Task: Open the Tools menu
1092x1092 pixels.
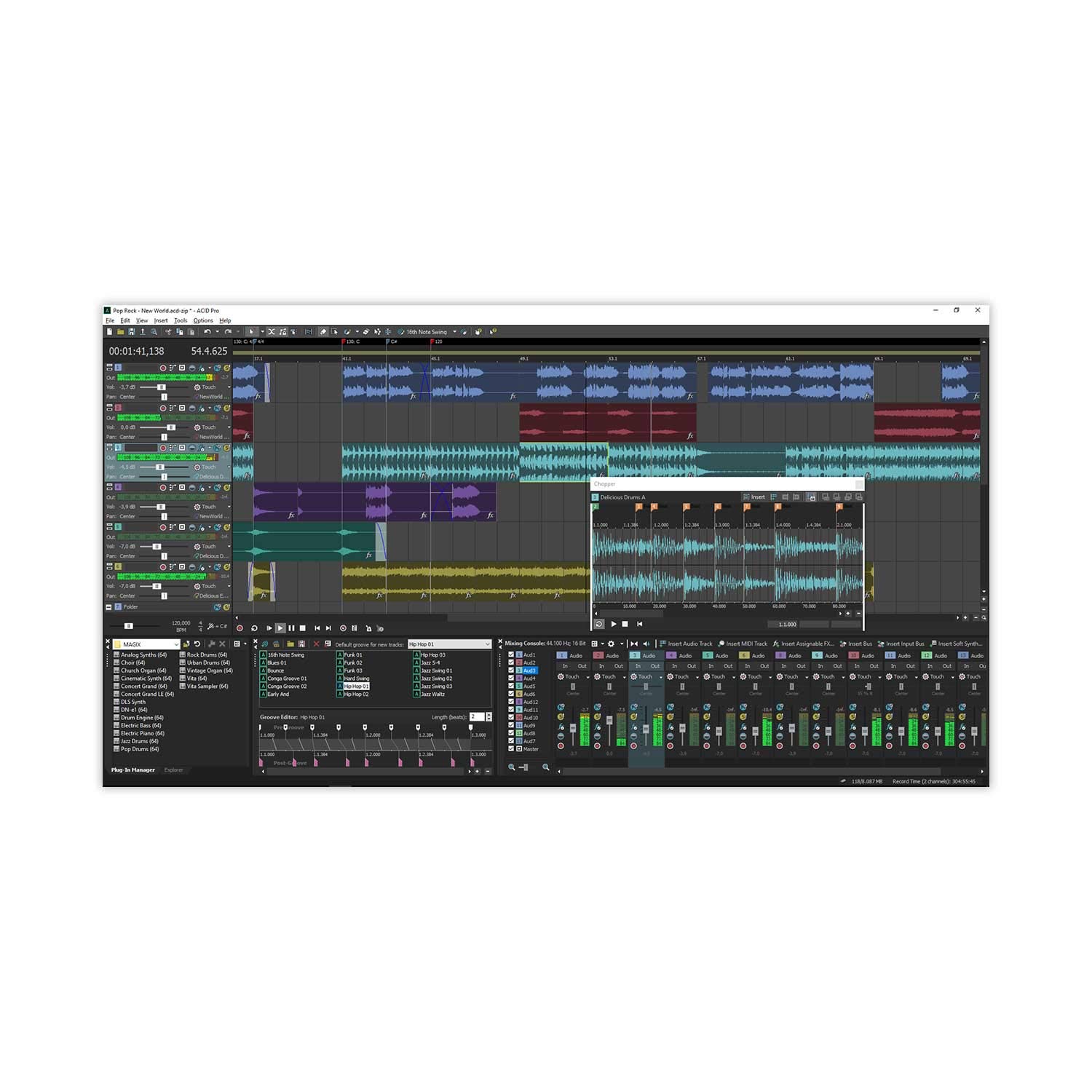Action: pyautogui.click(x=181, y=320)
